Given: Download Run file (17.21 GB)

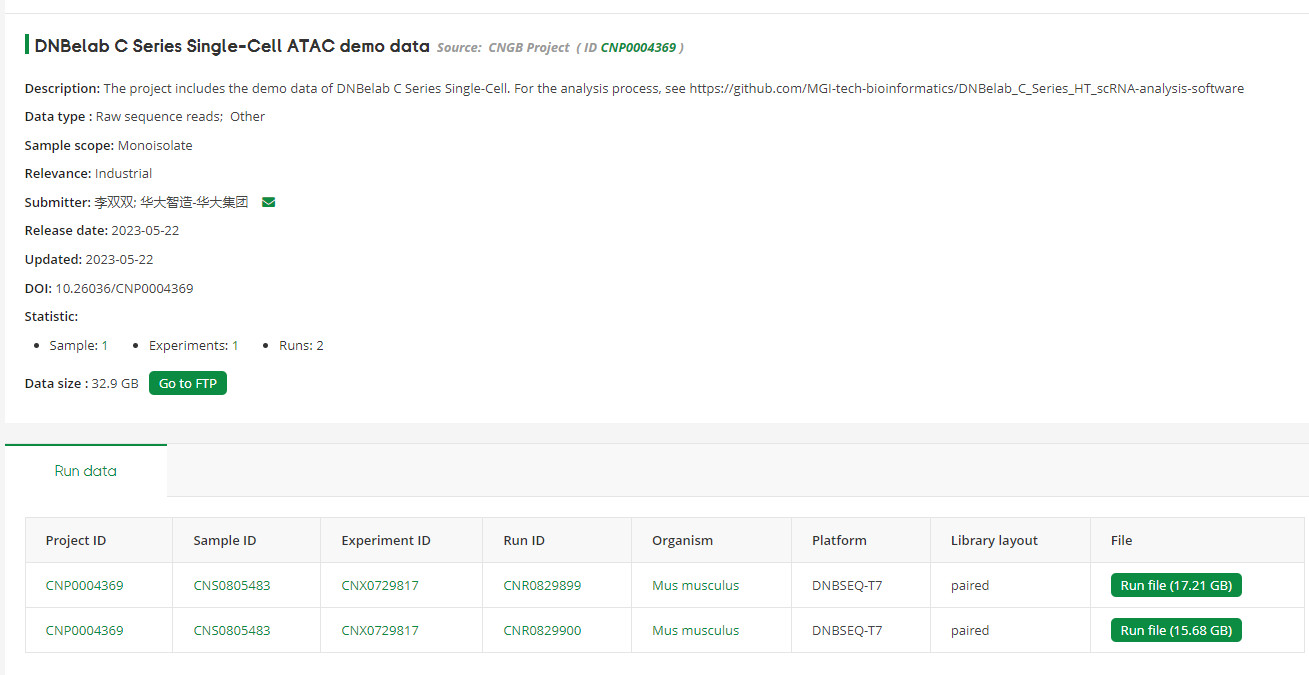Looking at the screenshot, I should 1176,585.
